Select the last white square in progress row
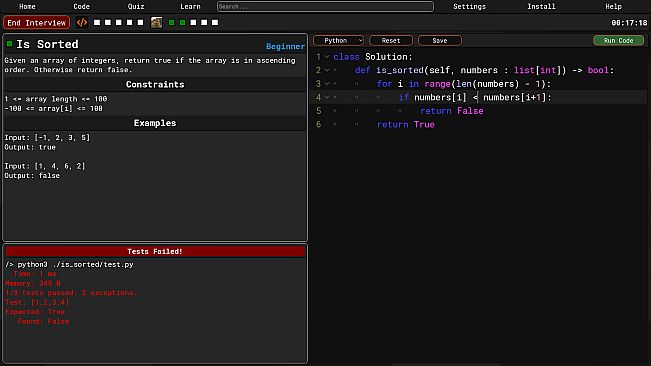The image size is (651, 366). (x=215, y=22)
